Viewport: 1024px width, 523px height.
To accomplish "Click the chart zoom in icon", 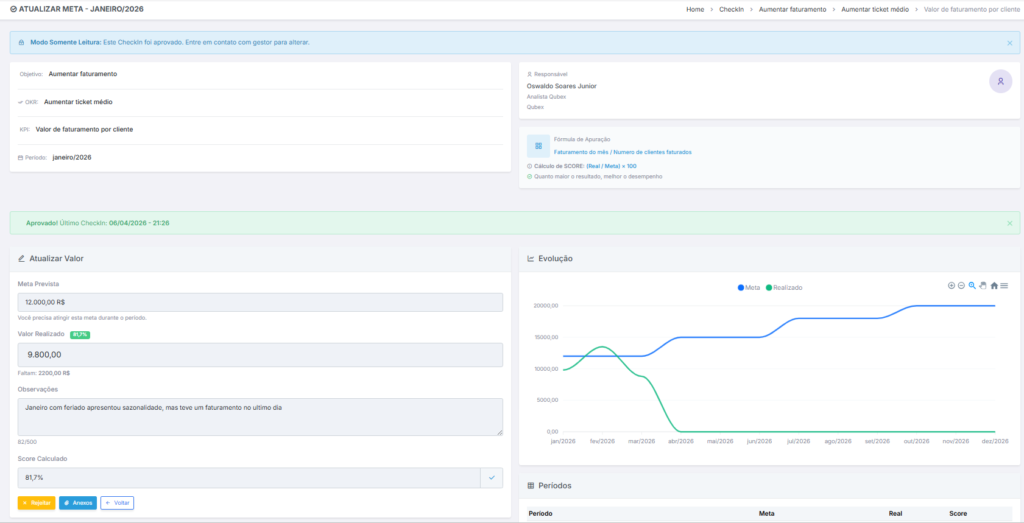I will (x=951, y=286).
